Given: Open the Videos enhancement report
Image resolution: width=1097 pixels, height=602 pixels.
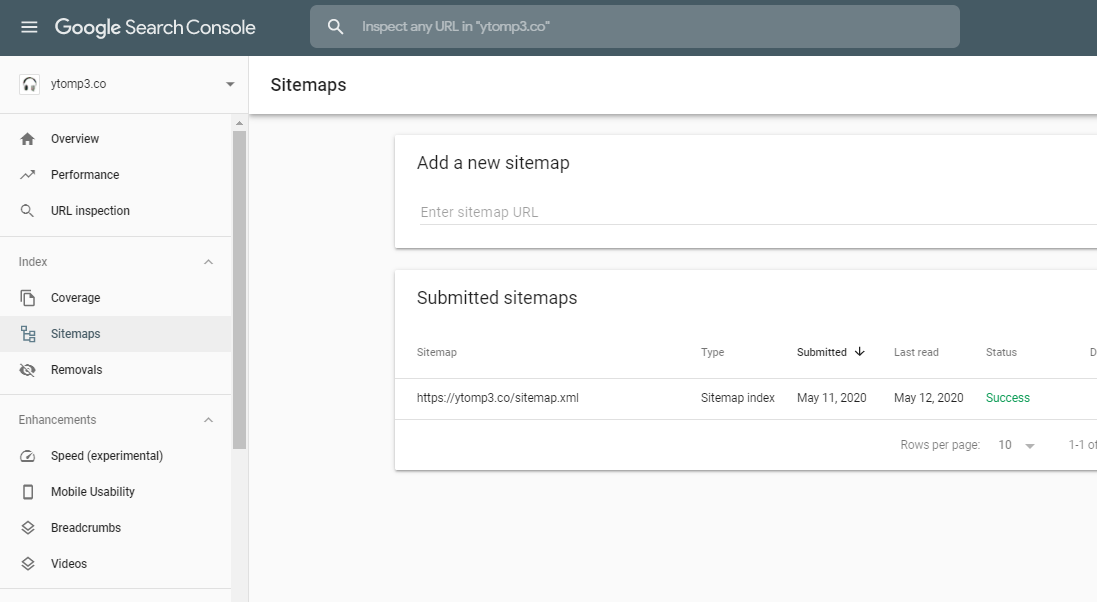Looking at the screenshot, I should [x=69, y=564].
